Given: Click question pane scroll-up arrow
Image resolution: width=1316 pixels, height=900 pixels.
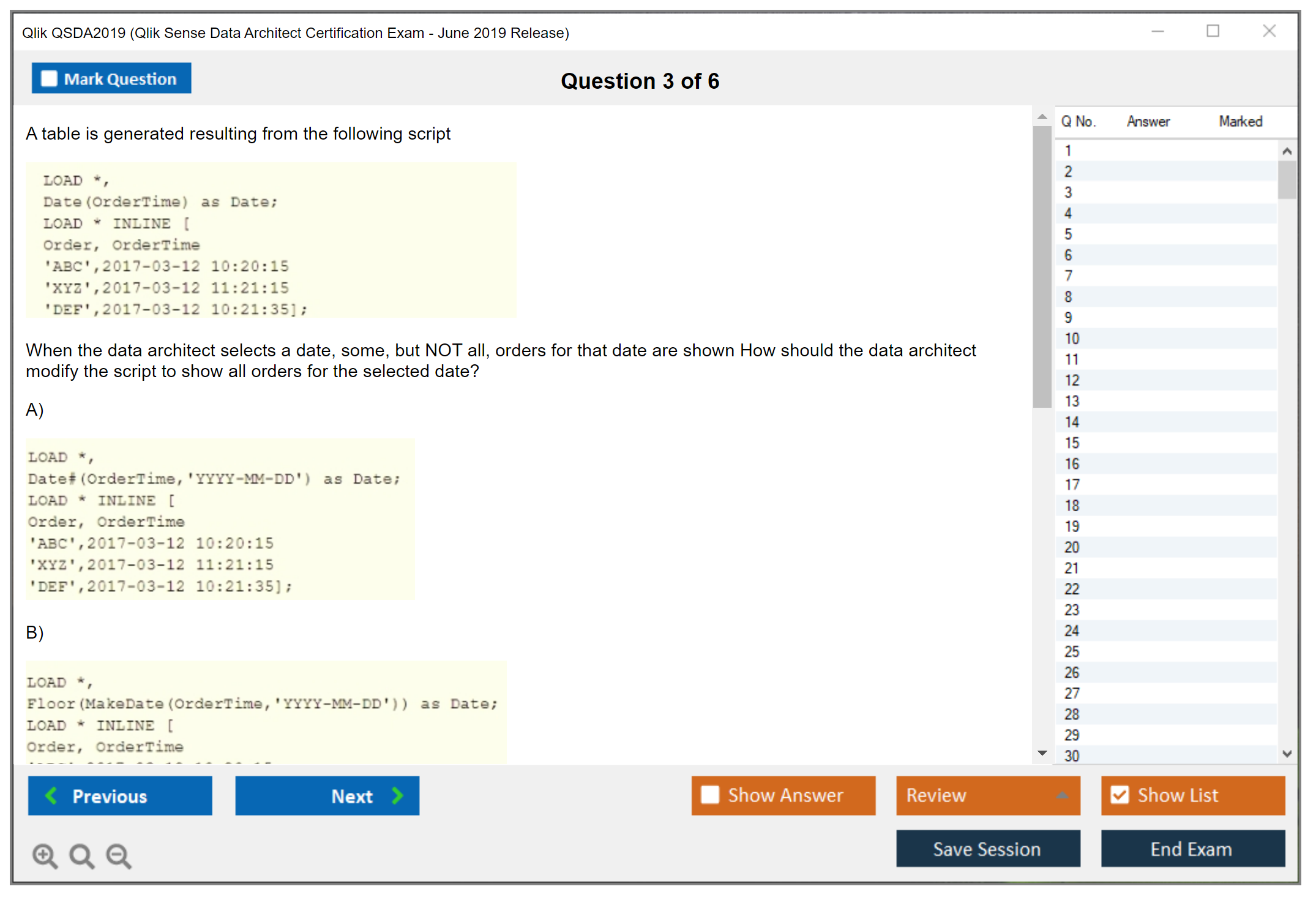Looking at the screenshot, I should (x=1042, y=116).
